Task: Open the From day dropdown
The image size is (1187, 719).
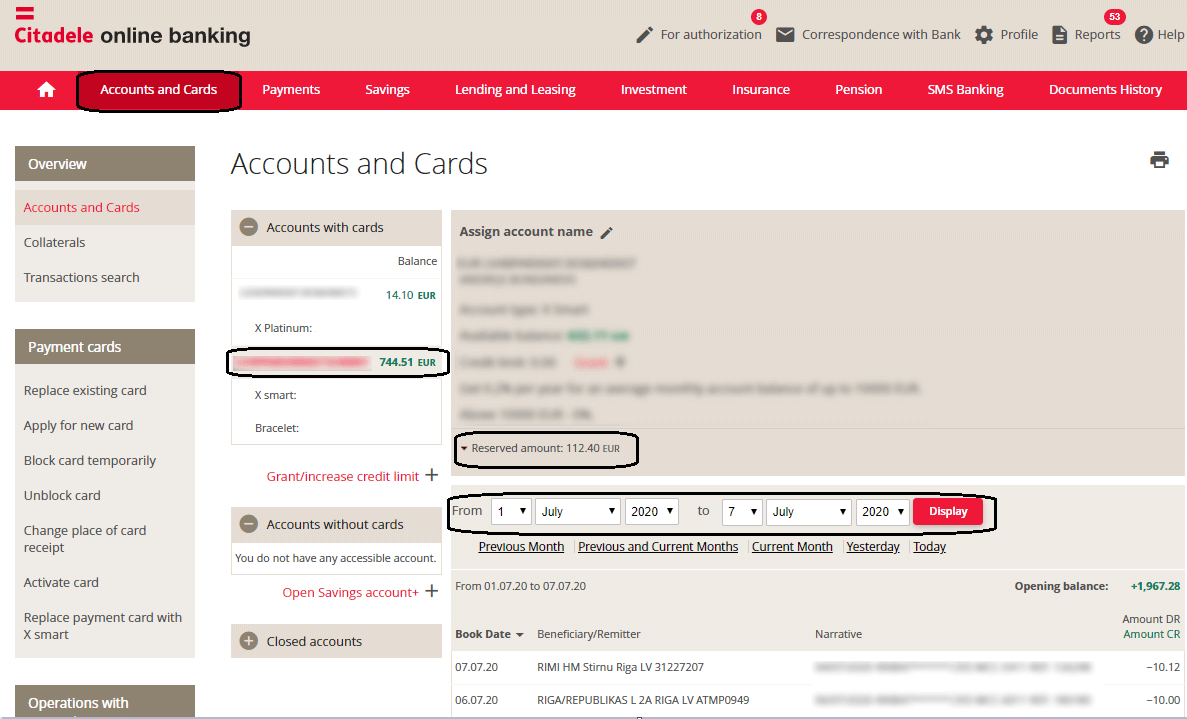Action: point(511,512)
